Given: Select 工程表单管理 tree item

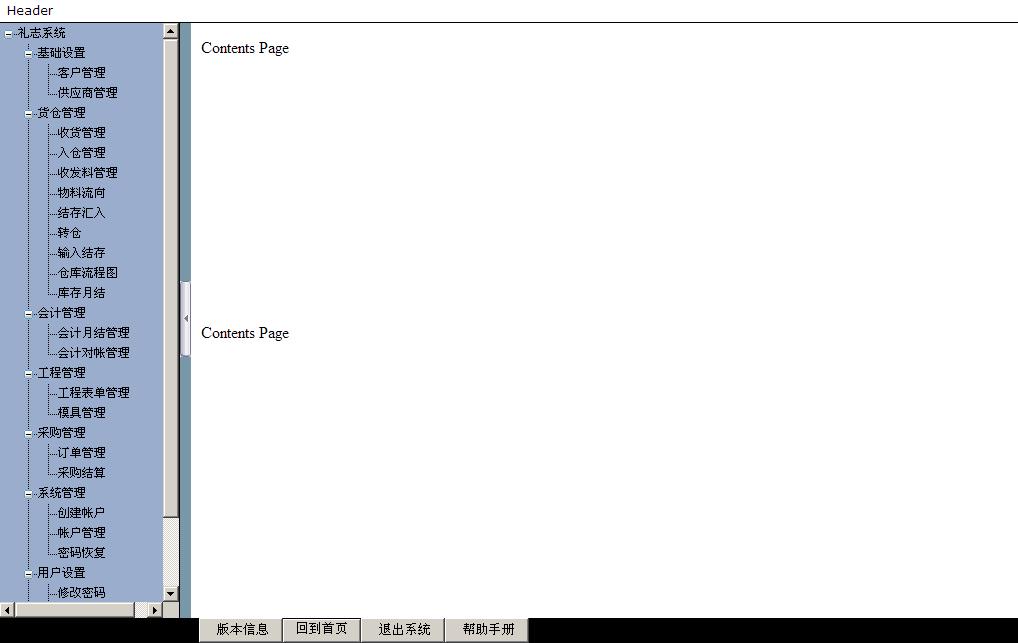Looking at the screenshot, I should point(93,393).
